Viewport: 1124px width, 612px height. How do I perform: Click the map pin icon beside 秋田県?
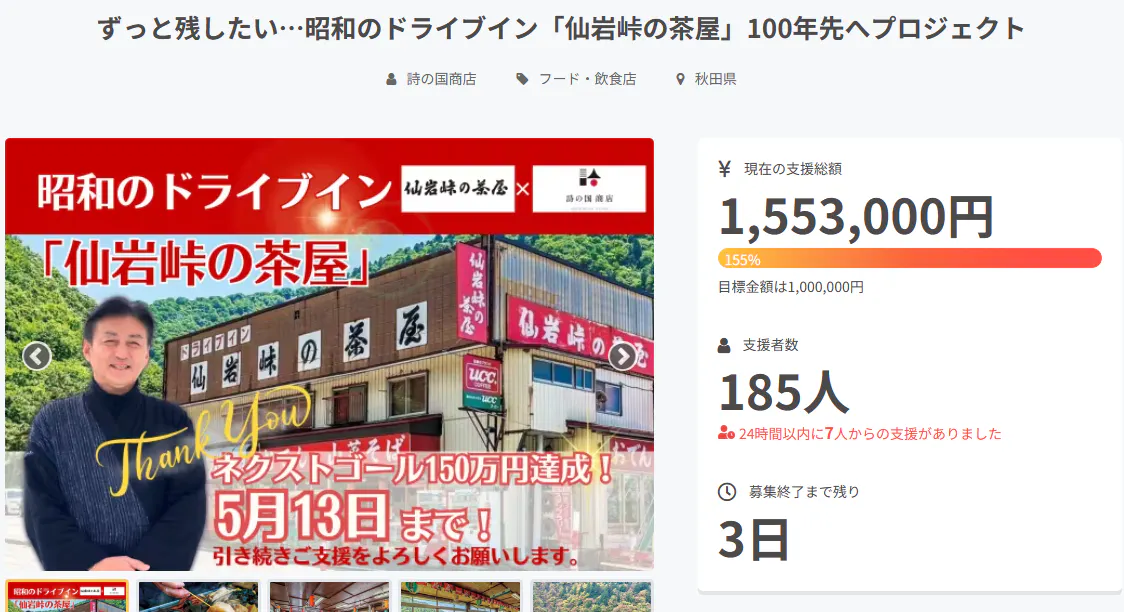[x=681, y=79]
